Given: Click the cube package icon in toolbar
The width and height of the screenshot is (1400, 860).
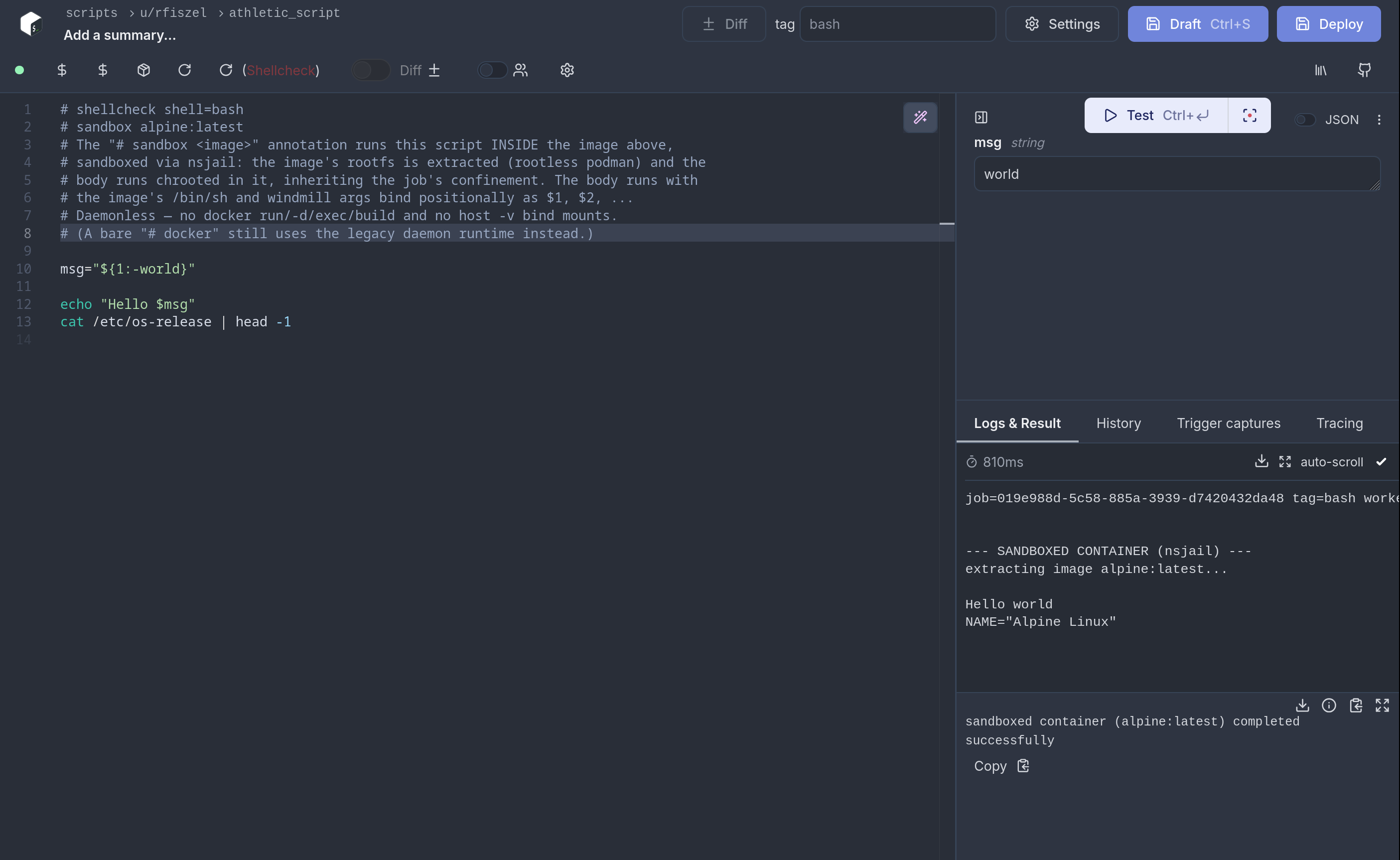Looking at the screenshot, I should pos(143,70).
